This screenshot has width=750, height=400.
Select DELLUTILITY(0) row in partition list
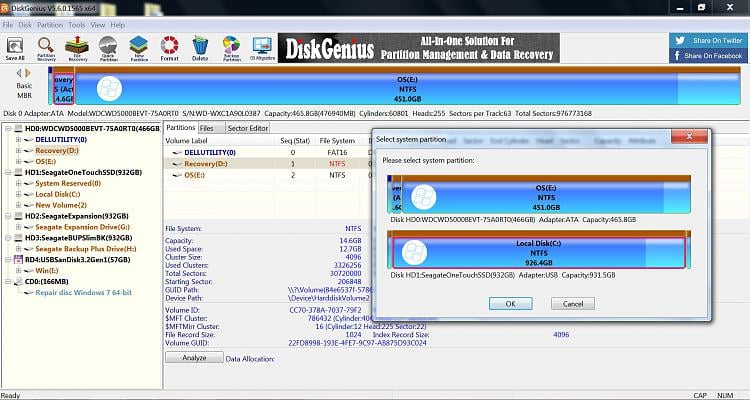coord(210,152)
